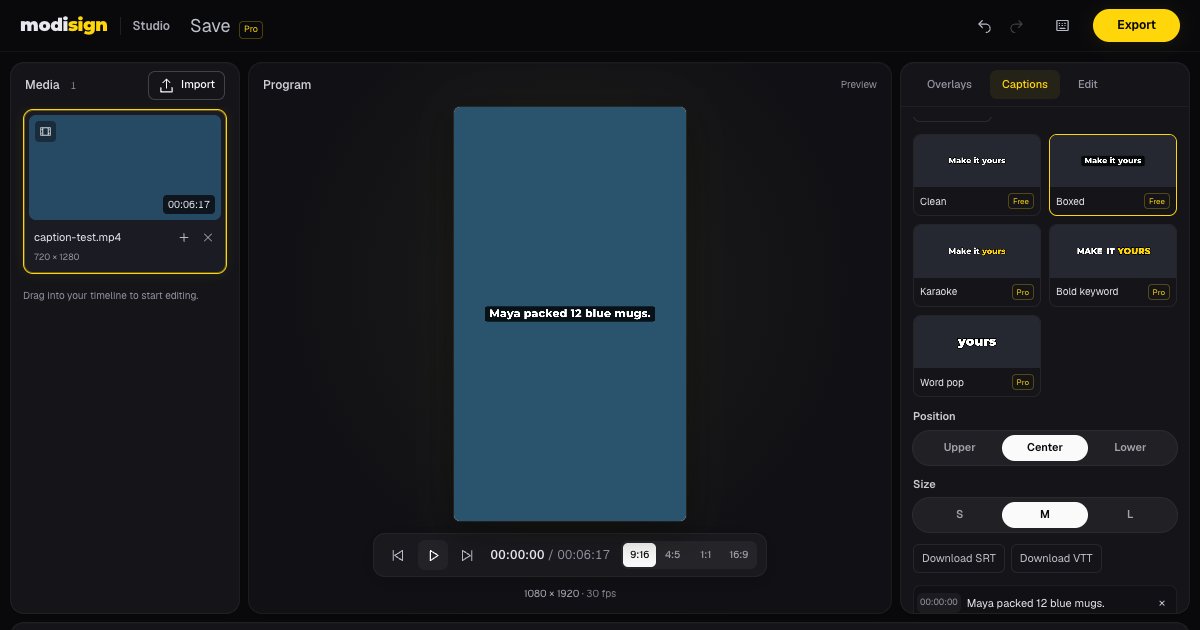The height and width of the screenshot is (630, 1200).
Task: Click Save in the header
Action: pos(210,26)
